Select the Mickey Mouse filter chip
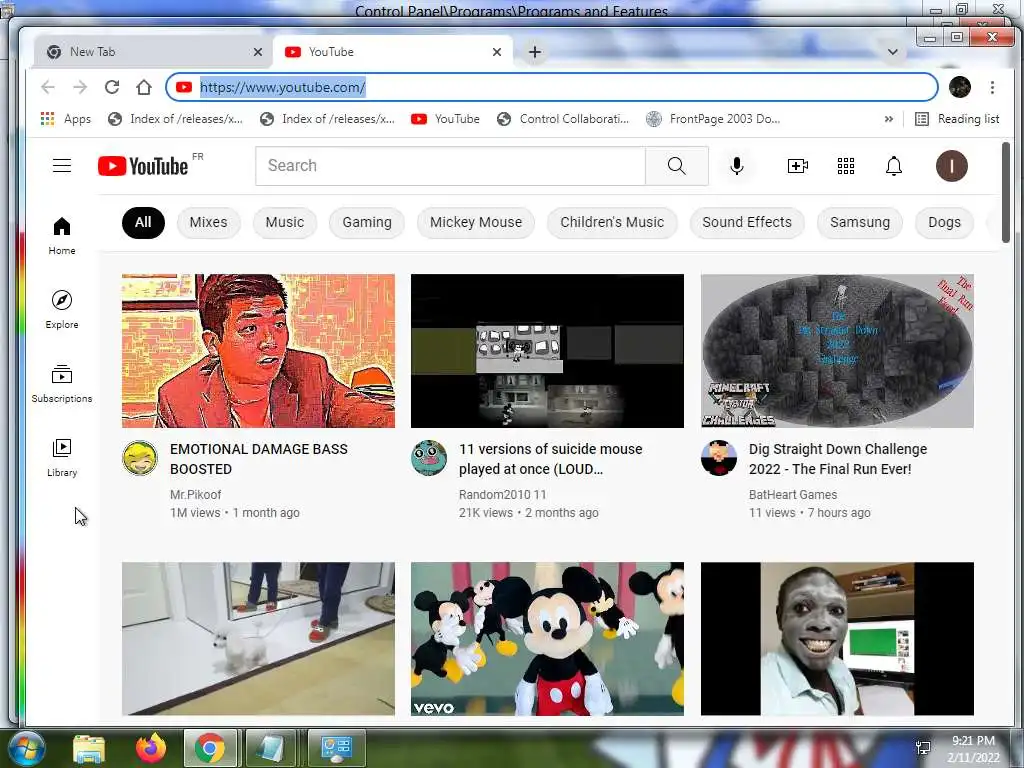 coord(475,222)
